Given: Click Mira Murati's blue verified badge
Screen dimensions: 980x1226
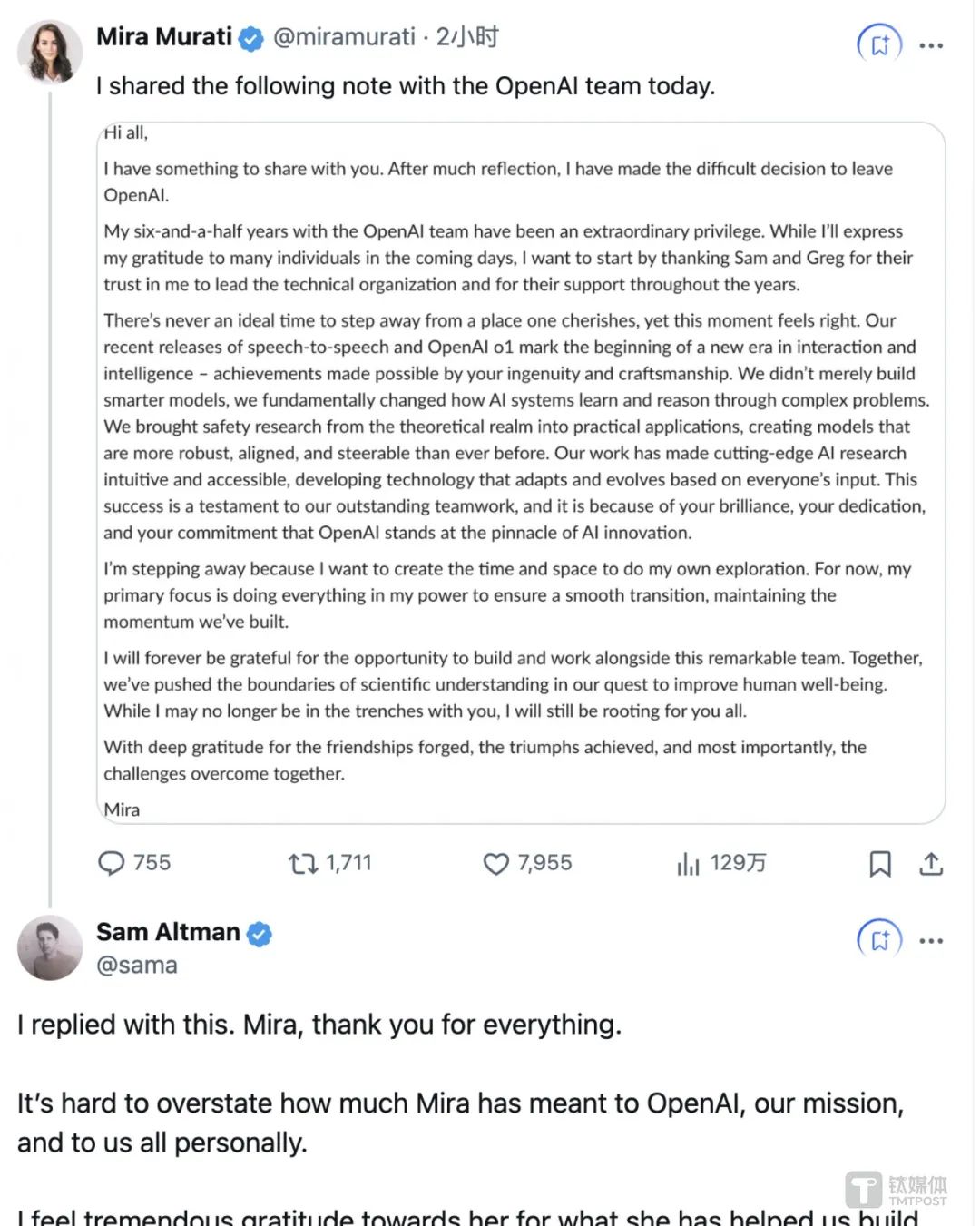Looking at the screenshot, I should tap(251, 38).
